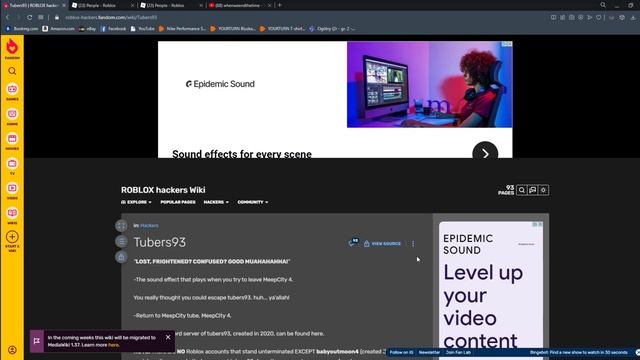This screenshot has width=640, height=360.
Task: Click the Newsletter footer link
Action: pyautogui.click(x=429, y=352)
